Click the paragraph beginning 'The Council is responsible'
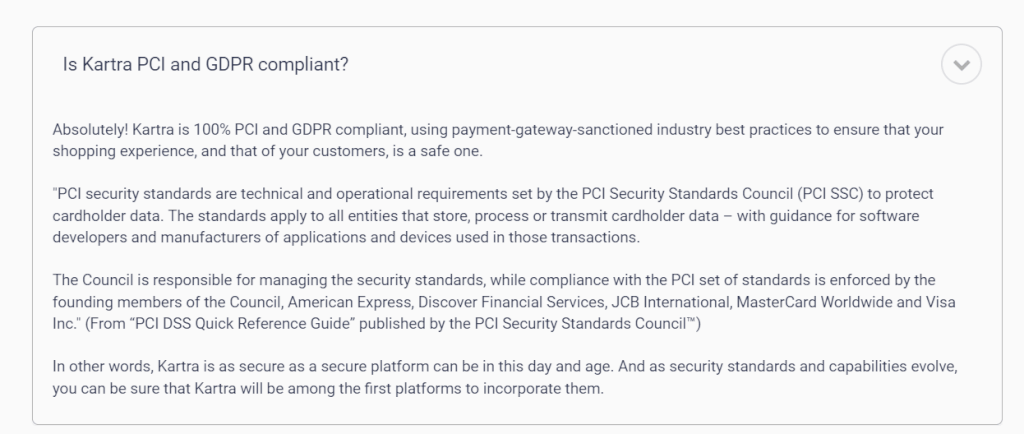The image size is (1024, 434). (x=504, y=302)
